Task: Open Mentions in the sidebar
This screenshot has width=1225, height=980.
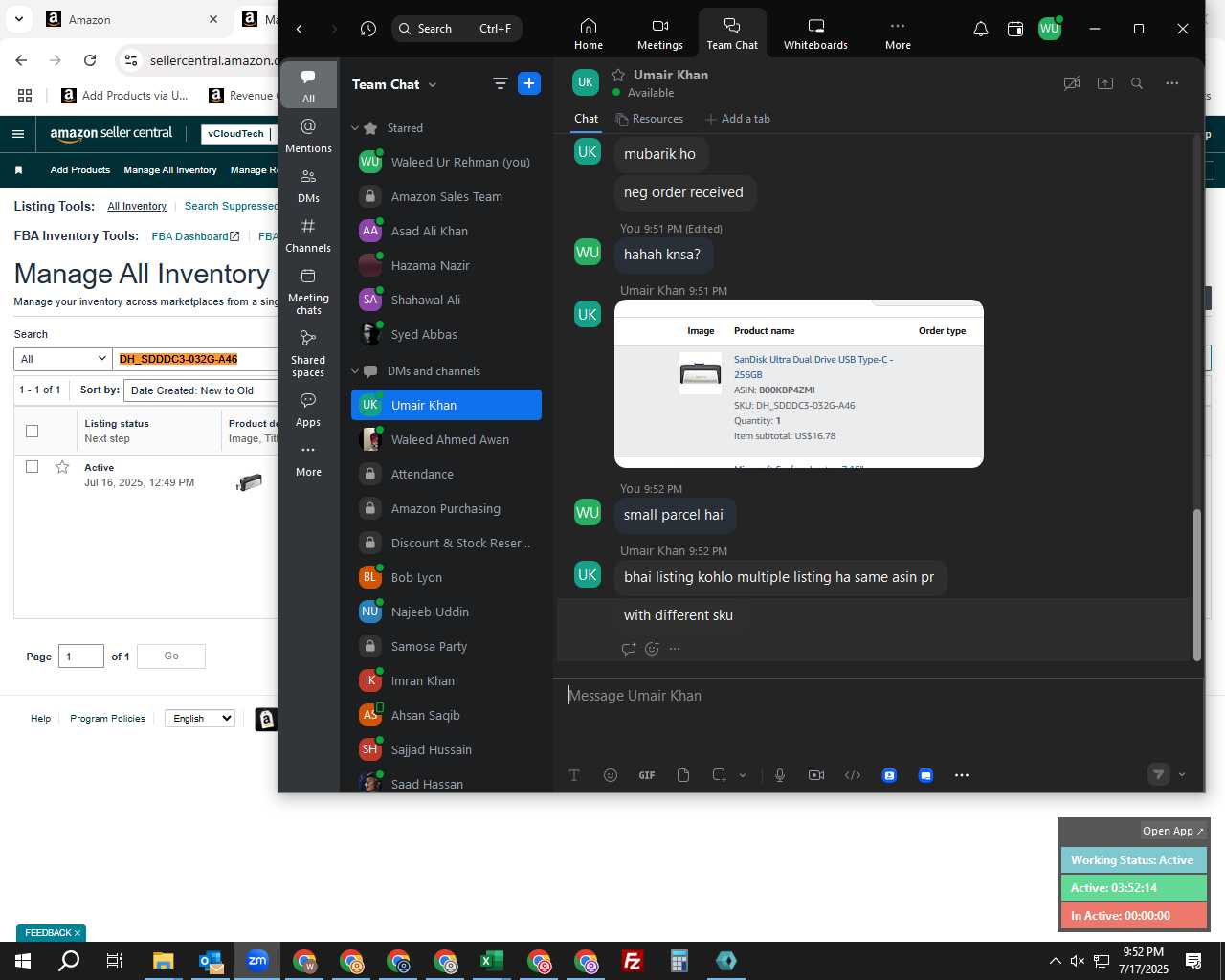Action: click(x=308, y=135)
